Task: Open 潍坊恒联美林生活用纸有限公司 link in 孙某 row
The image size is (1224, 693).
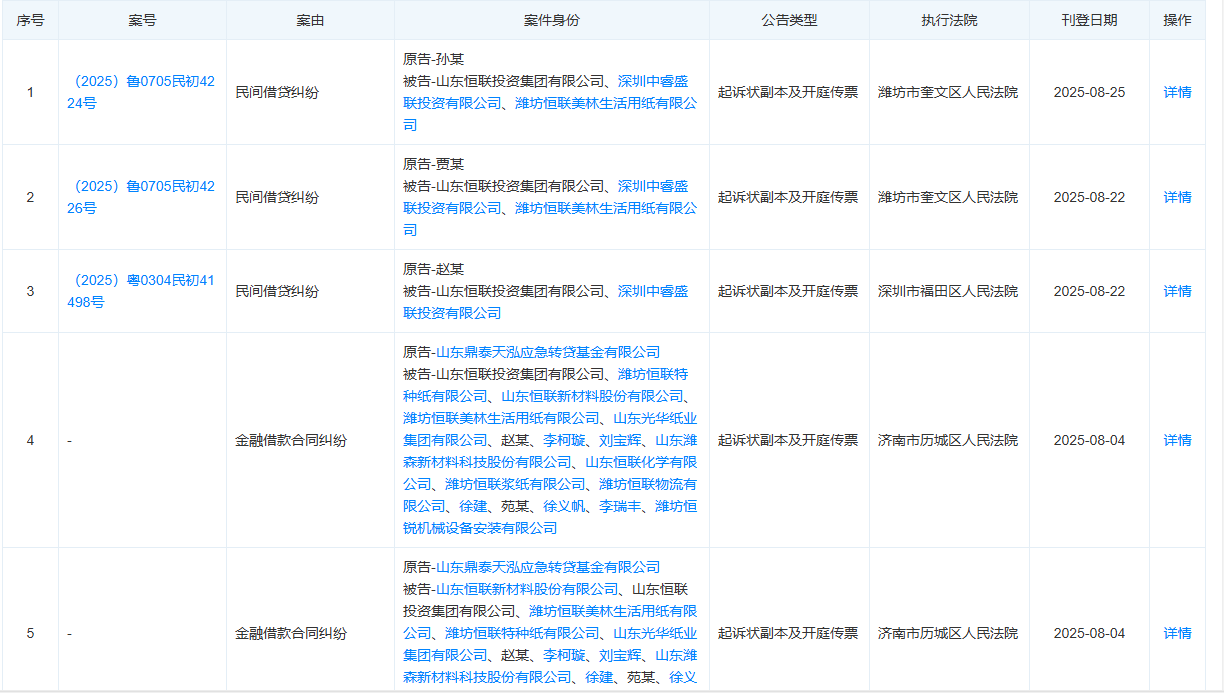Action: [550, 113]
